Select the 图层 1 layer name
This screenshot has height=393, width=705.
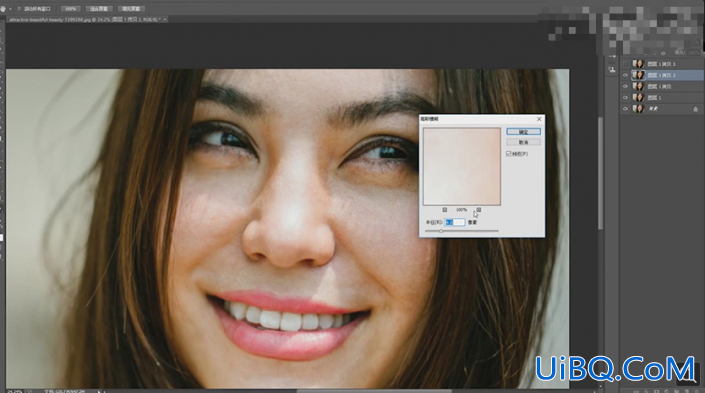655,98
